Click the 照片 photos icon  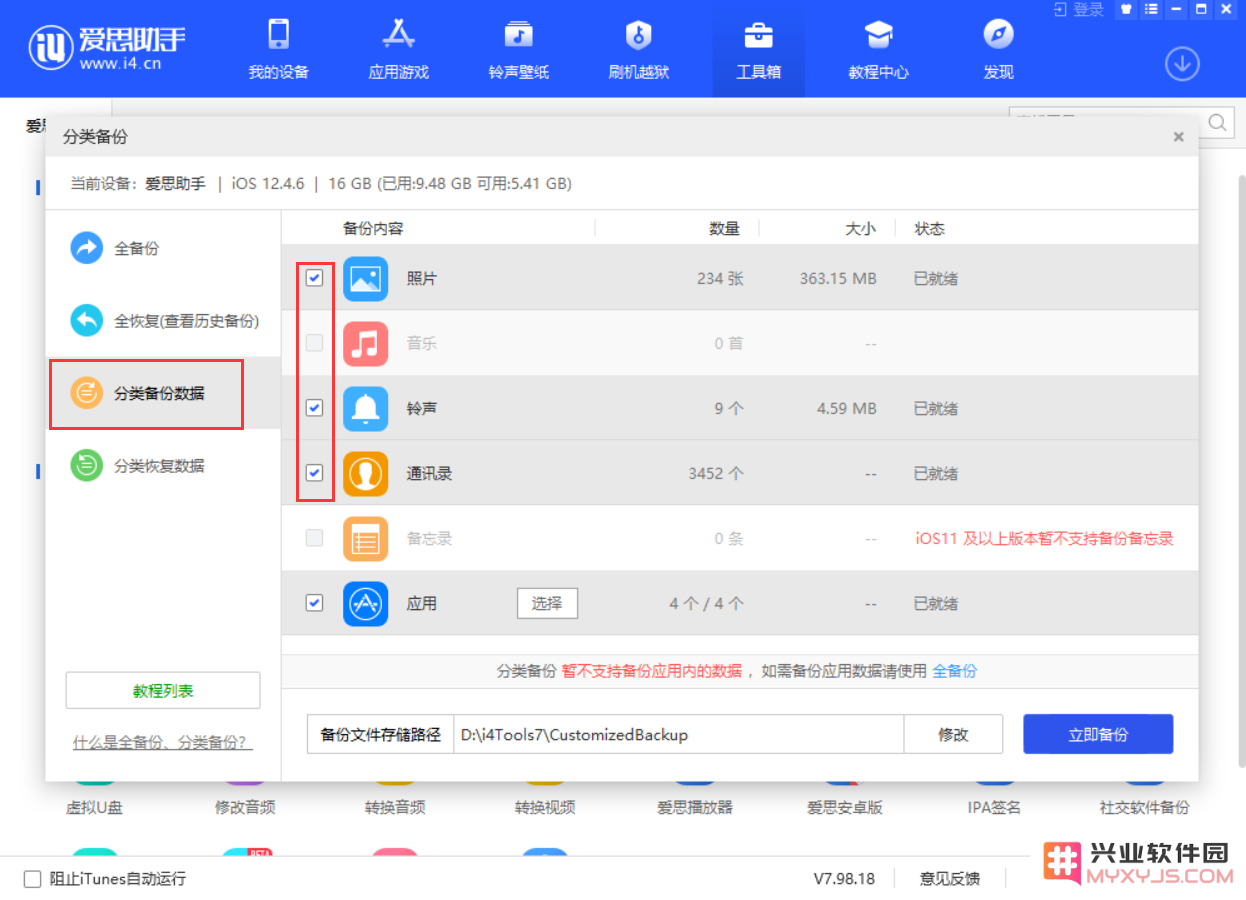366,279
